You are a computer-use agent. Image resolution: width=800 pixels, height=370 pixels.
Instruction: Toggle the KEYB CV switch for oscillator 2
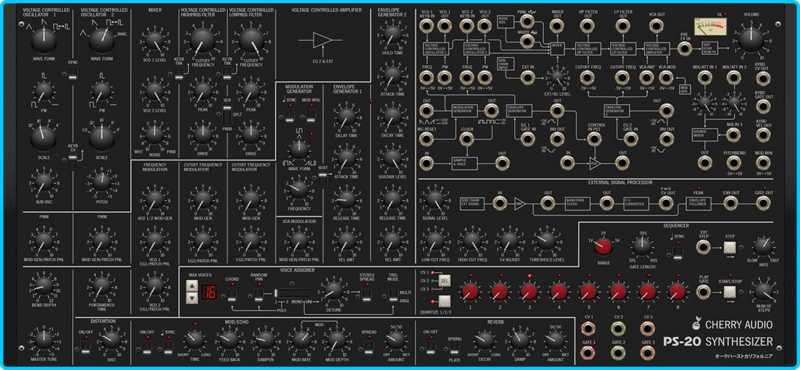click(x=73, y=161)
